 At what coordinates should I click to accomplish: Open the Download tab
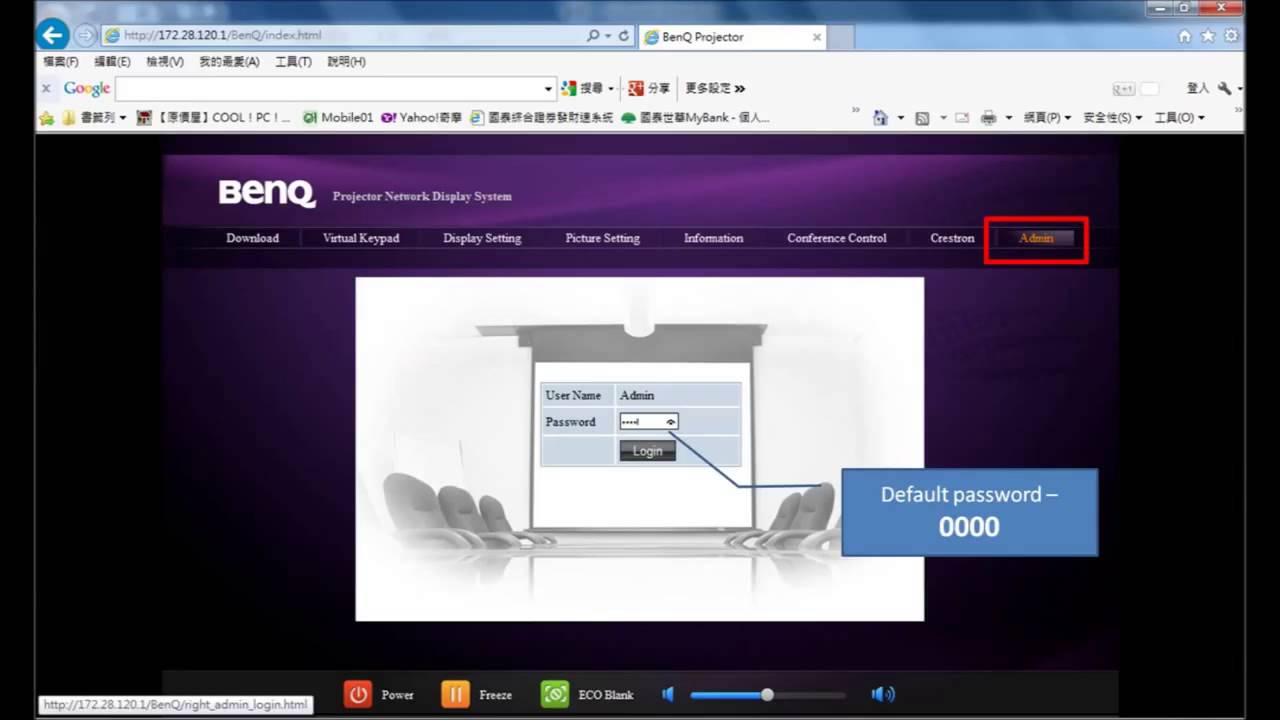(x=252, y=238)
